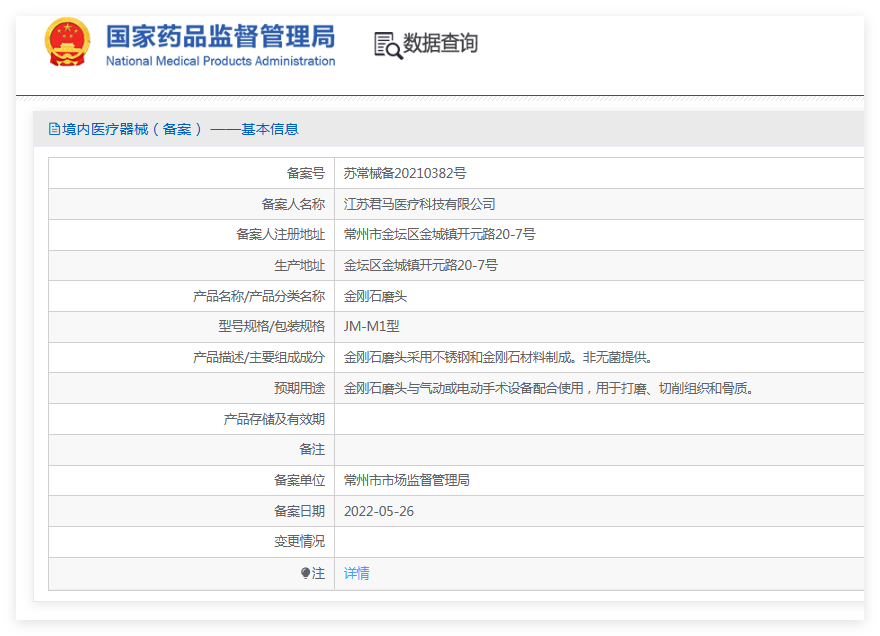Click the 备案号 row label

(x=305, y=173)
